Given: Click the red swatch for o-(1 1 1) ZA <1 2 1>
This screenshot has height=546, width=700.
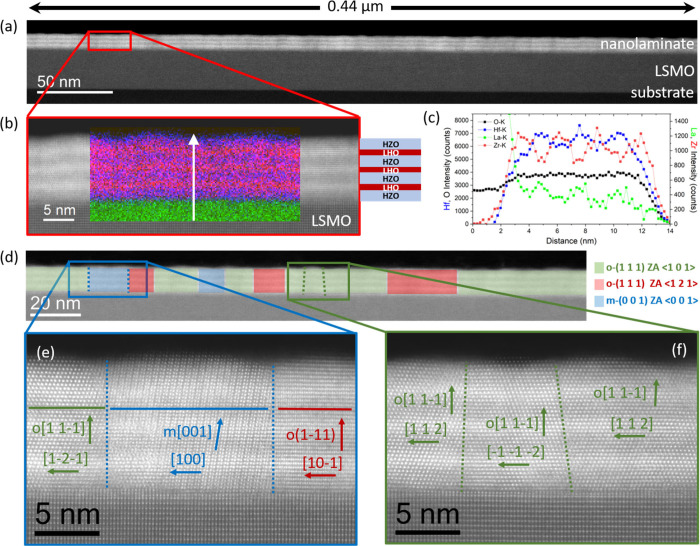Looking at the screenshot, I should (598, 284).
